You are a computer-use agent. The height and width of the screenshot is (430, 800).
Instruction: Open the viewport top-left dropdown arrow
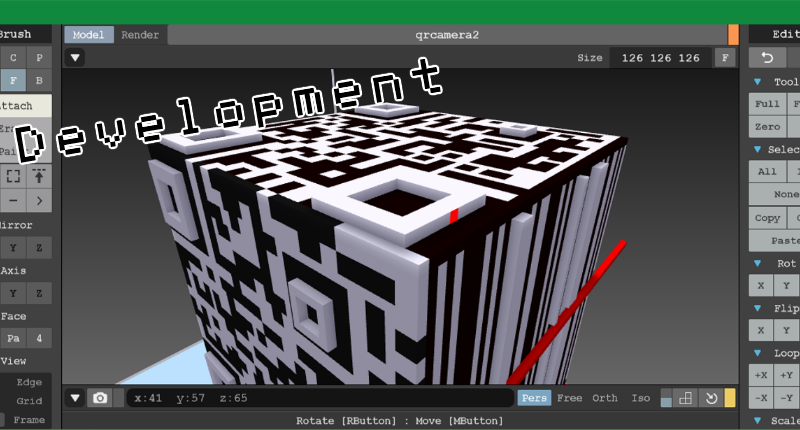click(x=76, y=58)
